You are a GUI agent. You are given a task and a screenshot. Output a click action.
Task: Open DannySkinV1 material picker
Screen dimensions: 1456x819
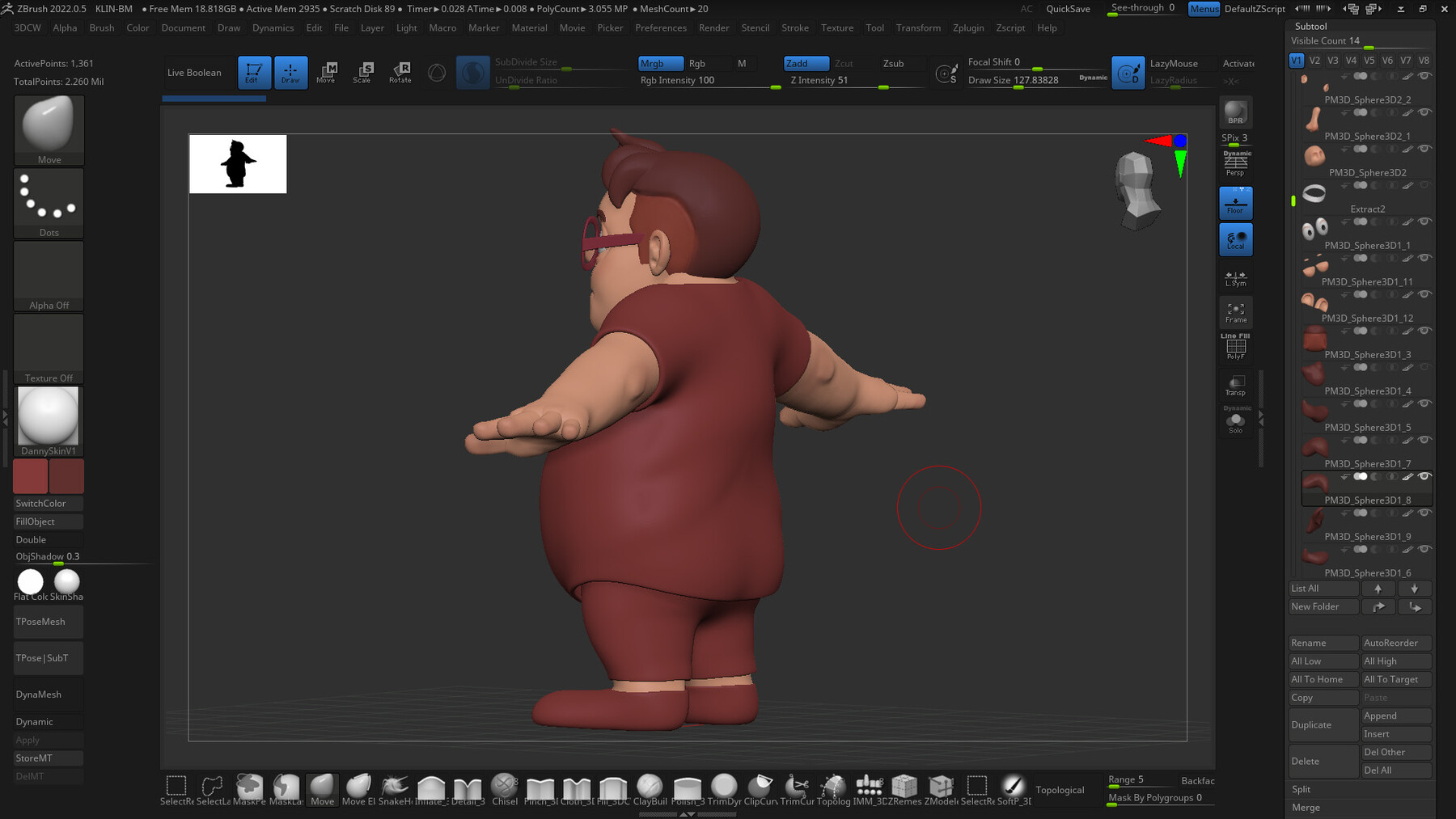[49, 421]
